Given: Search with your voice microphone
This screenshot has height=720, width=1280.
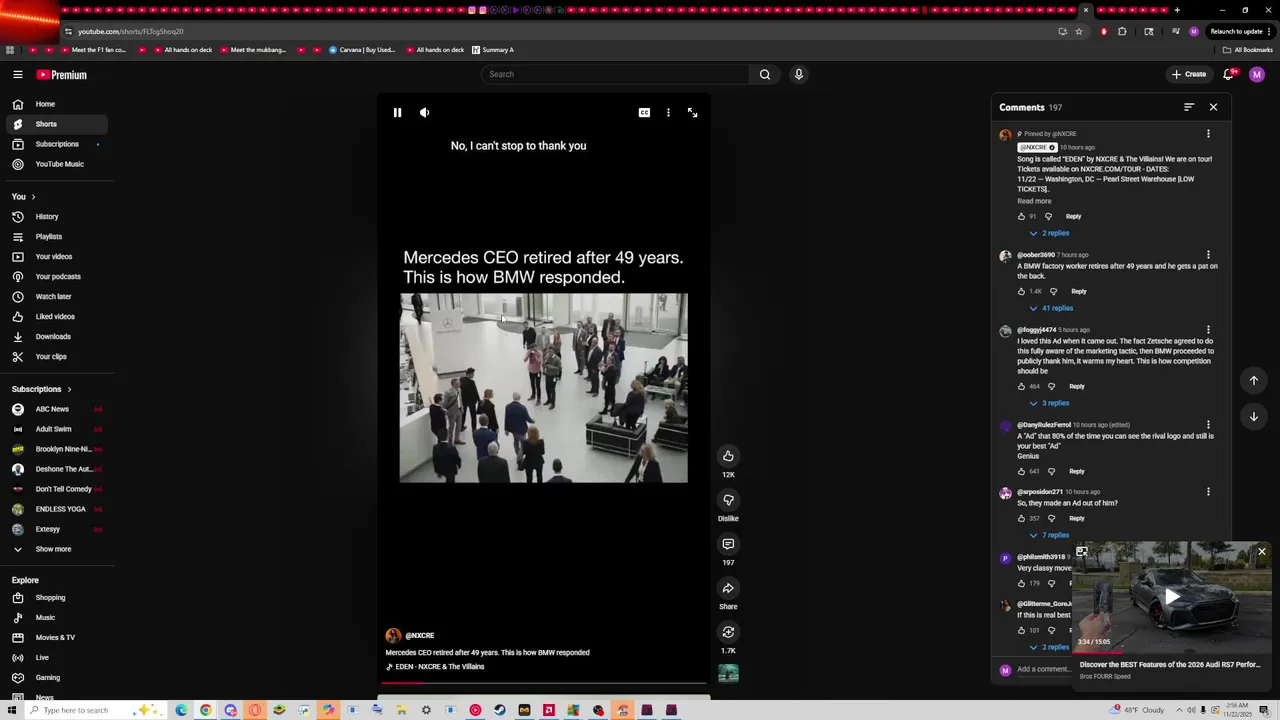Looking at the screenshot, I should pyautogui.click(x=798, y=74).
